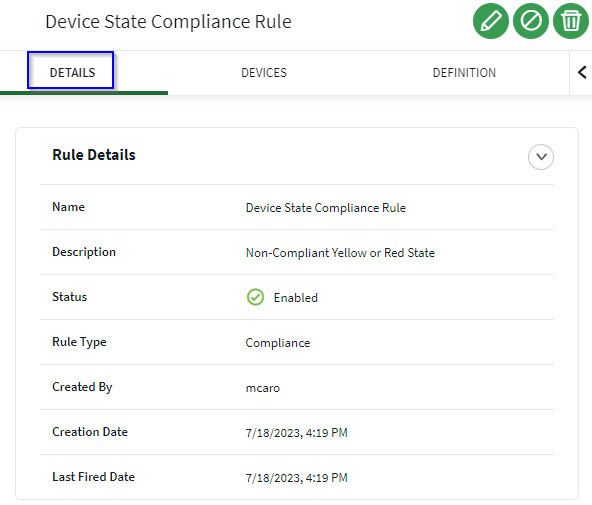Click the Name value Device State Compliance Rule
Screen dimensions: 592x505
(325, 208)
